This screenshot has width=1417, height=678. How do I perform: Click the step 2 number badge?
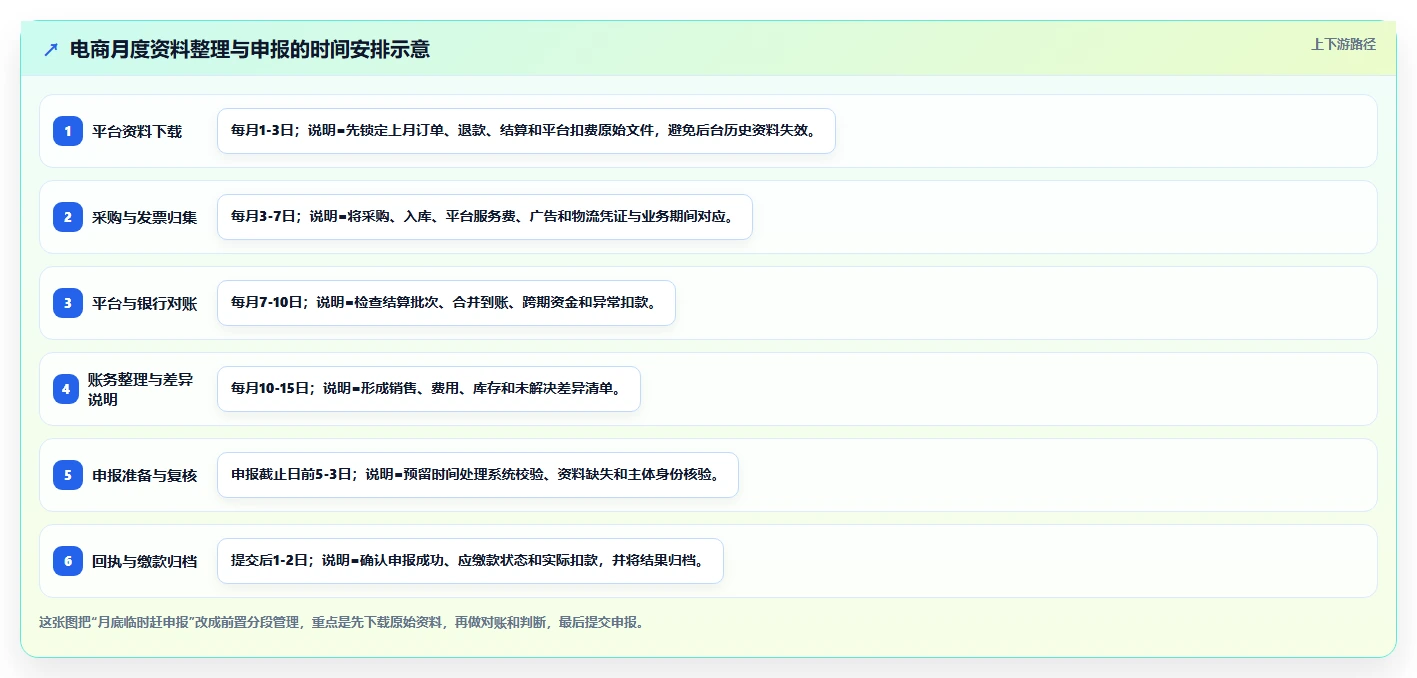click(68, 217)
